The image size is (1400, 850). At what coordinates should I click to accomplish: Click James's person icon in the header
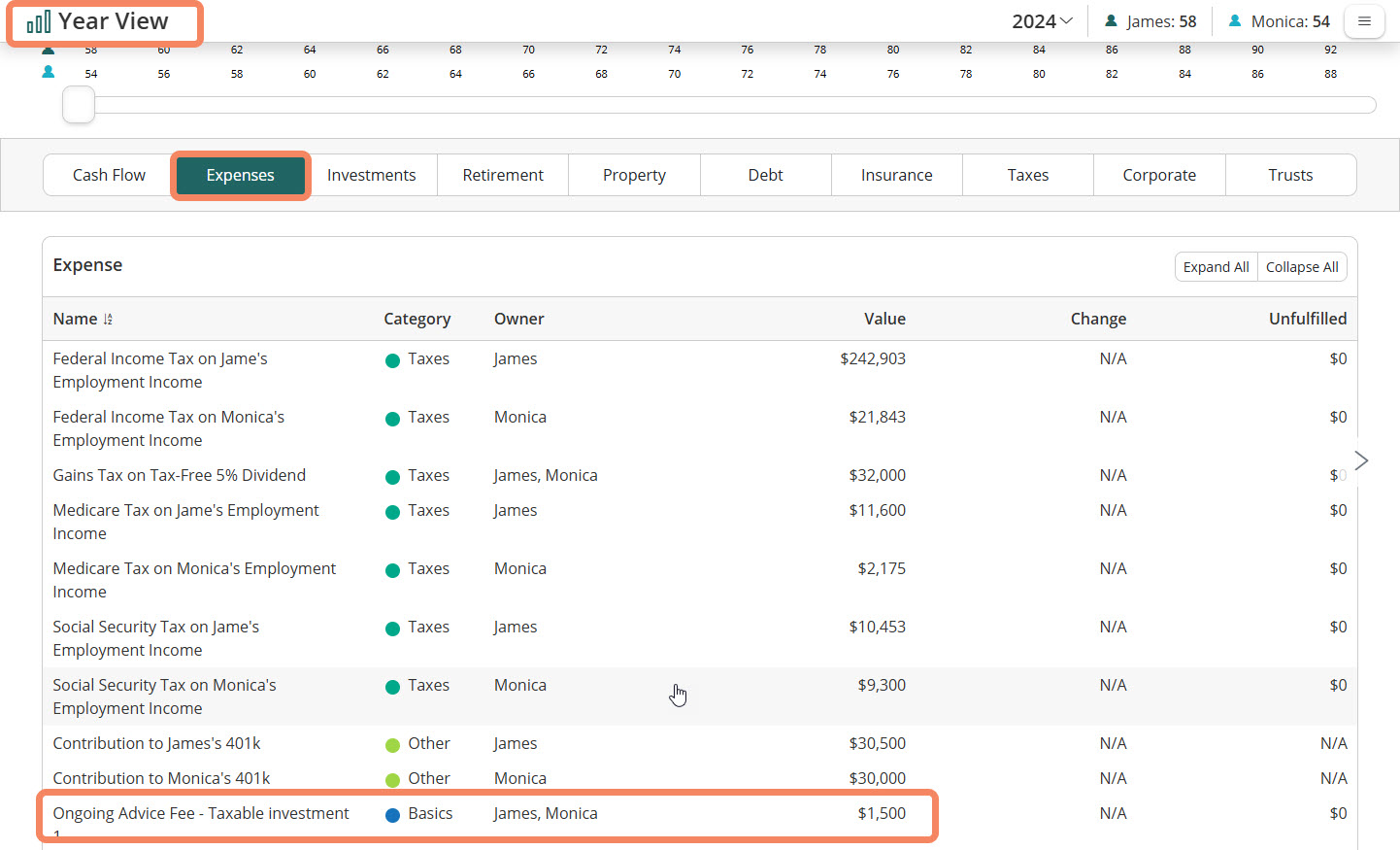(1111, 21)
